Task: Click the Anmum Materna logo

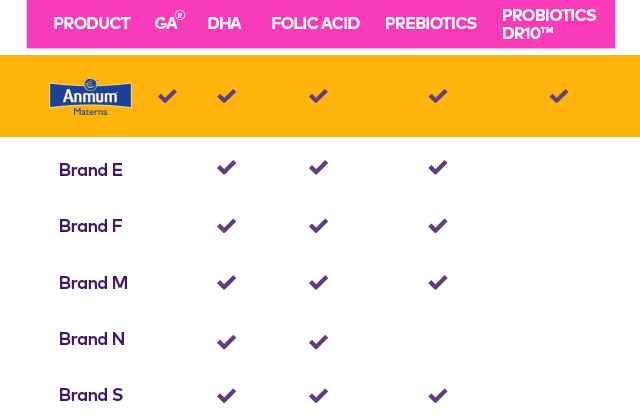Action: click(x=90, y=98)
